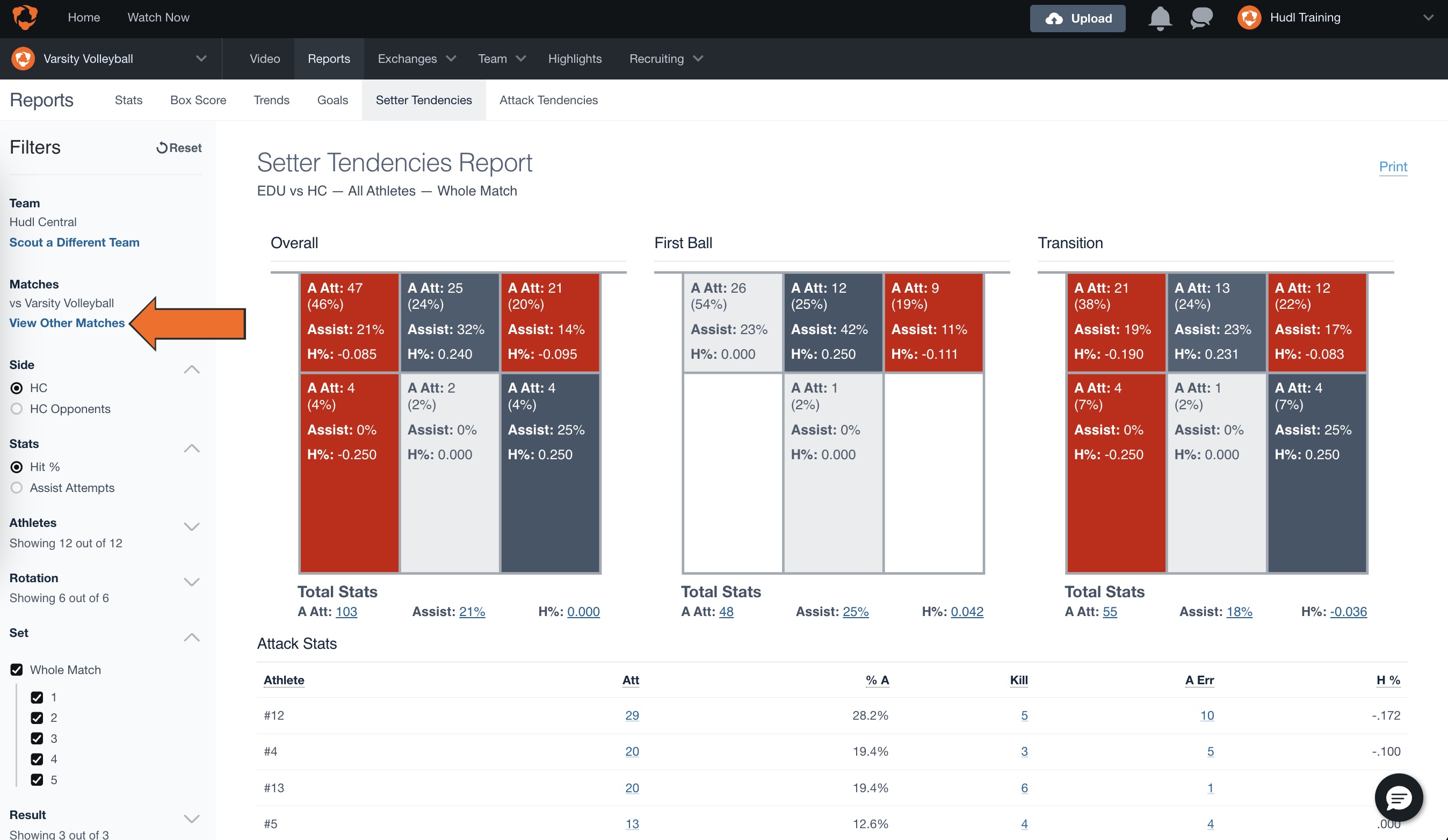Expand the Athletes filter section
Image resolution: width=1448 pixels, height=840 pixels.
tap(191, 526)
